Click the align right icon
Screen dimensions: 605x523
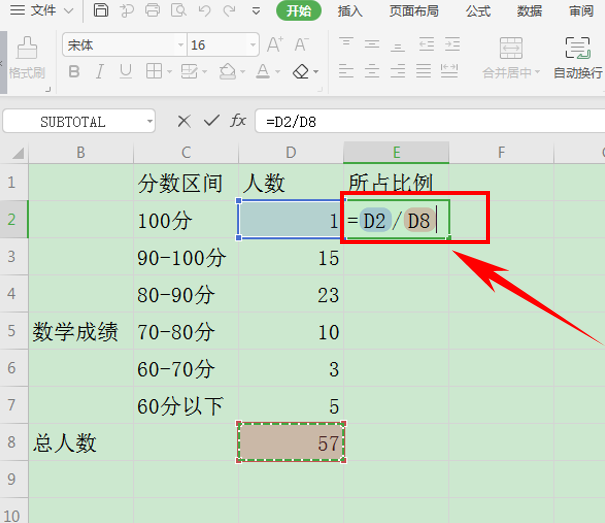(x=397, y=71)
